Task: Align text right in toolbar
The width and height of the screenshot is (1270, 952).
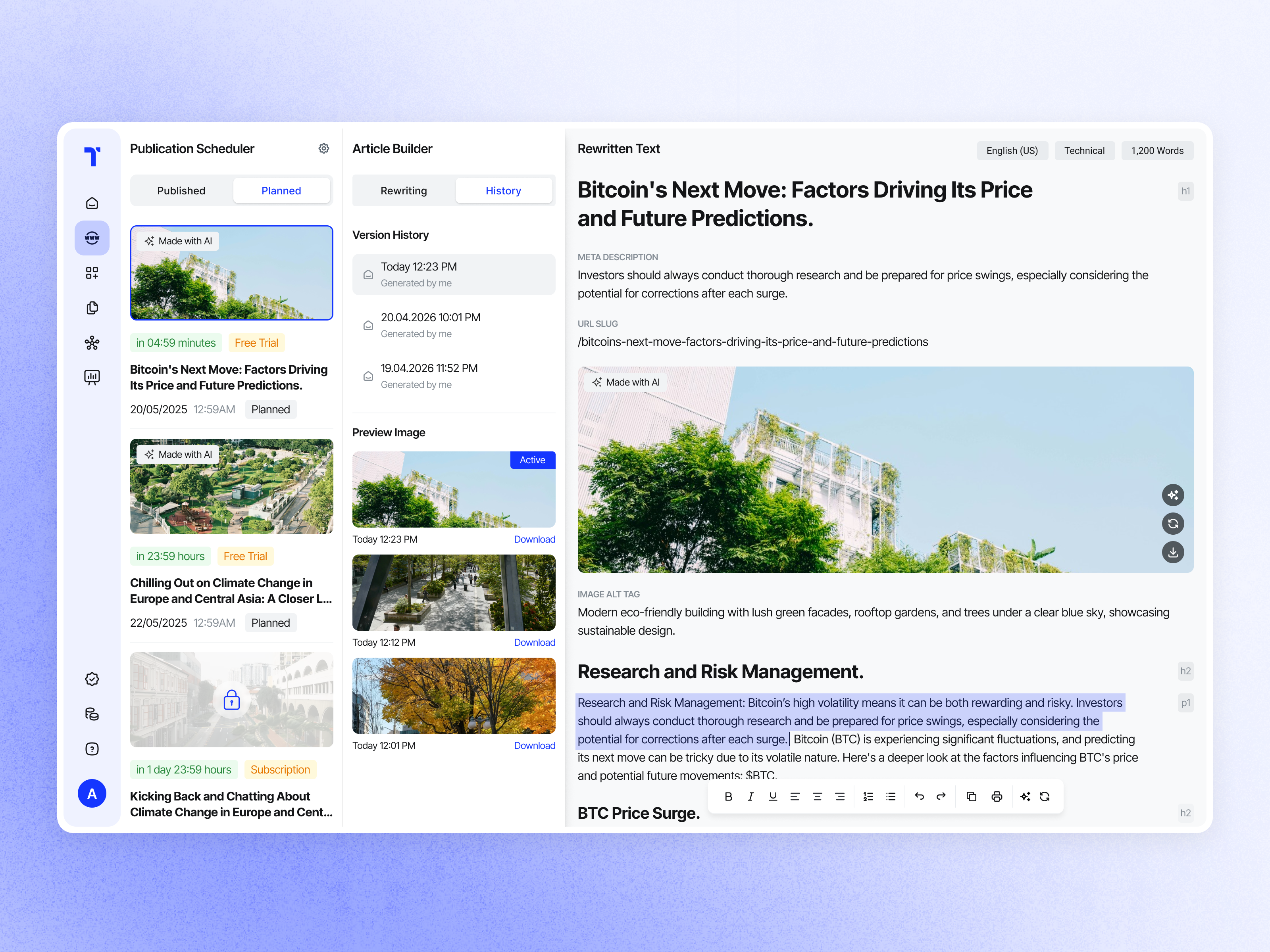Action: pyautogui.click(x=840, y=797)
